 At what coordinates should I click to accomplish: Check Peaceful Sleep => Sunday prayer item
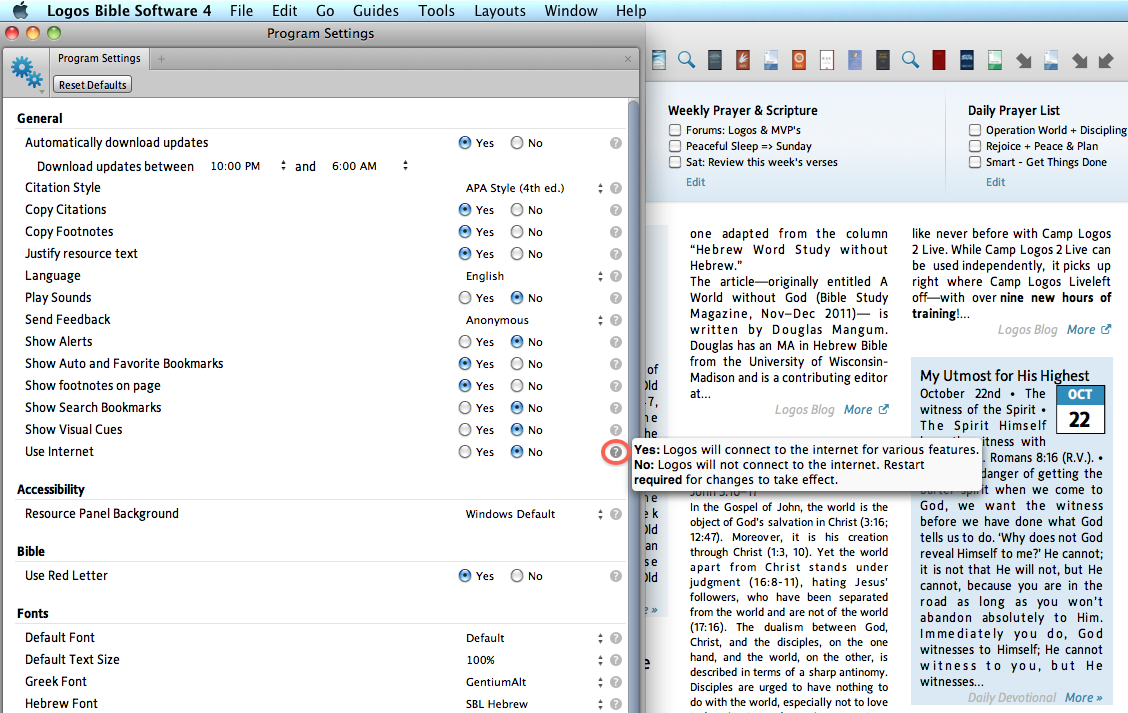coord(675,146)
